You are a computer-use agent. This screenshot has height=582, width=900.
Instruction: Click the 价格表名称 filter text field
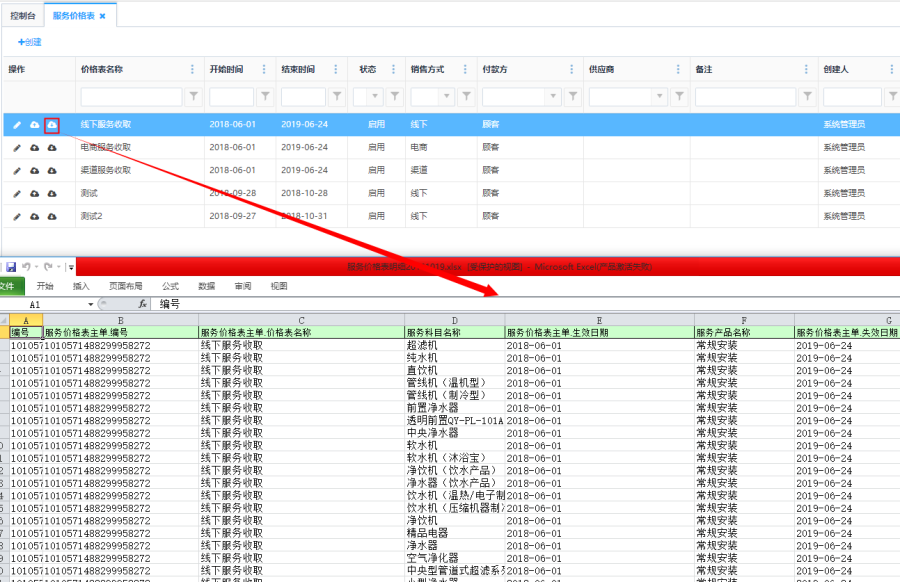131,97
